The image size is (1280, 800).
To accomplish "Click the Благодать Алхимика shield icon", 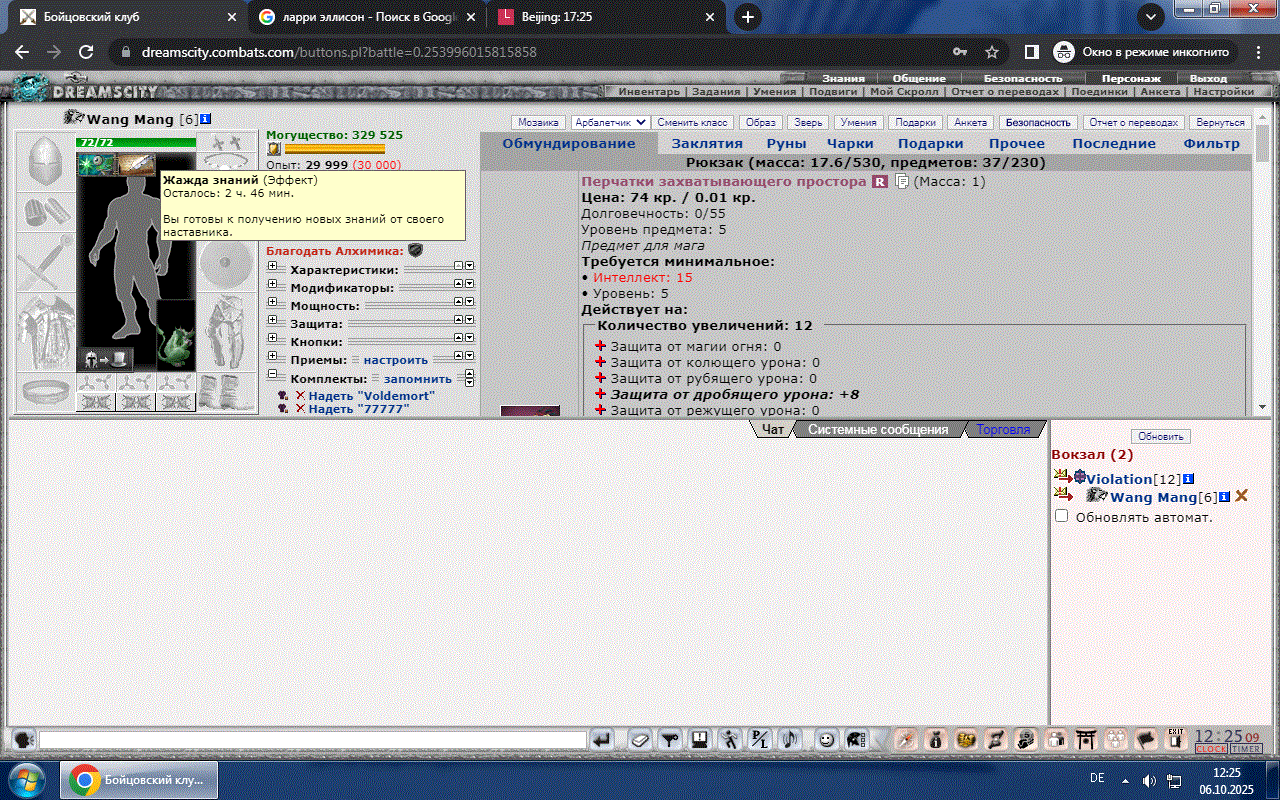I will tap(415, 251).
